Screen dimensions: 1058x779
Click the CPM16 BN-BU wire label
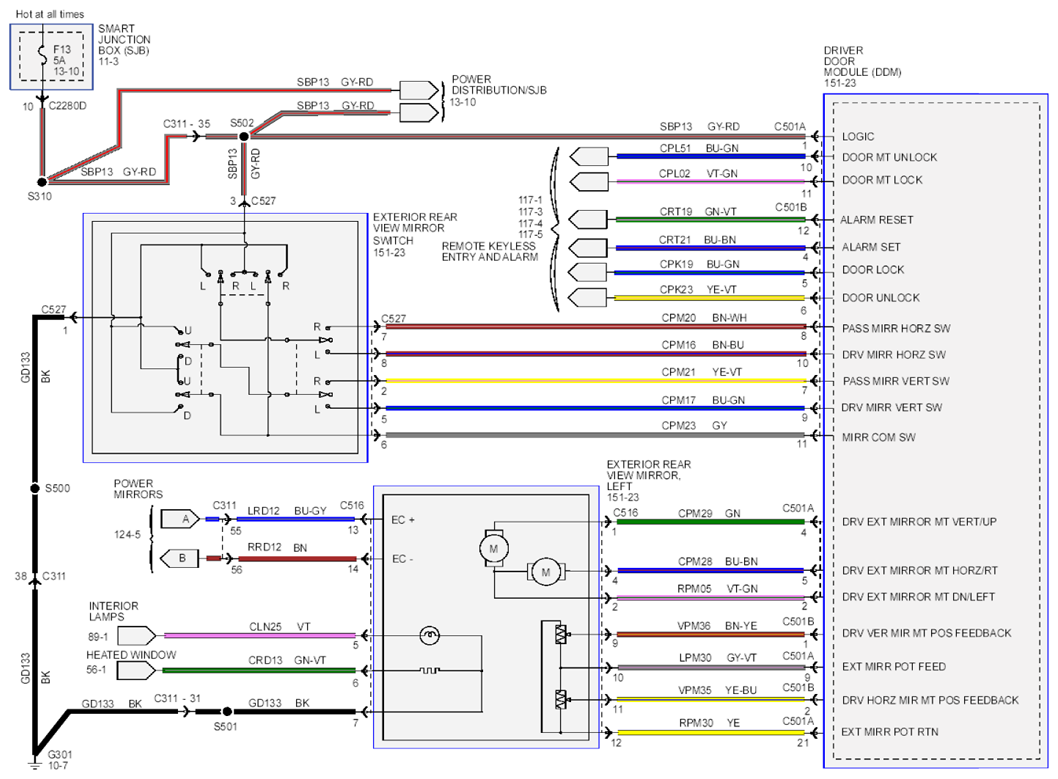tap(702, 345)
